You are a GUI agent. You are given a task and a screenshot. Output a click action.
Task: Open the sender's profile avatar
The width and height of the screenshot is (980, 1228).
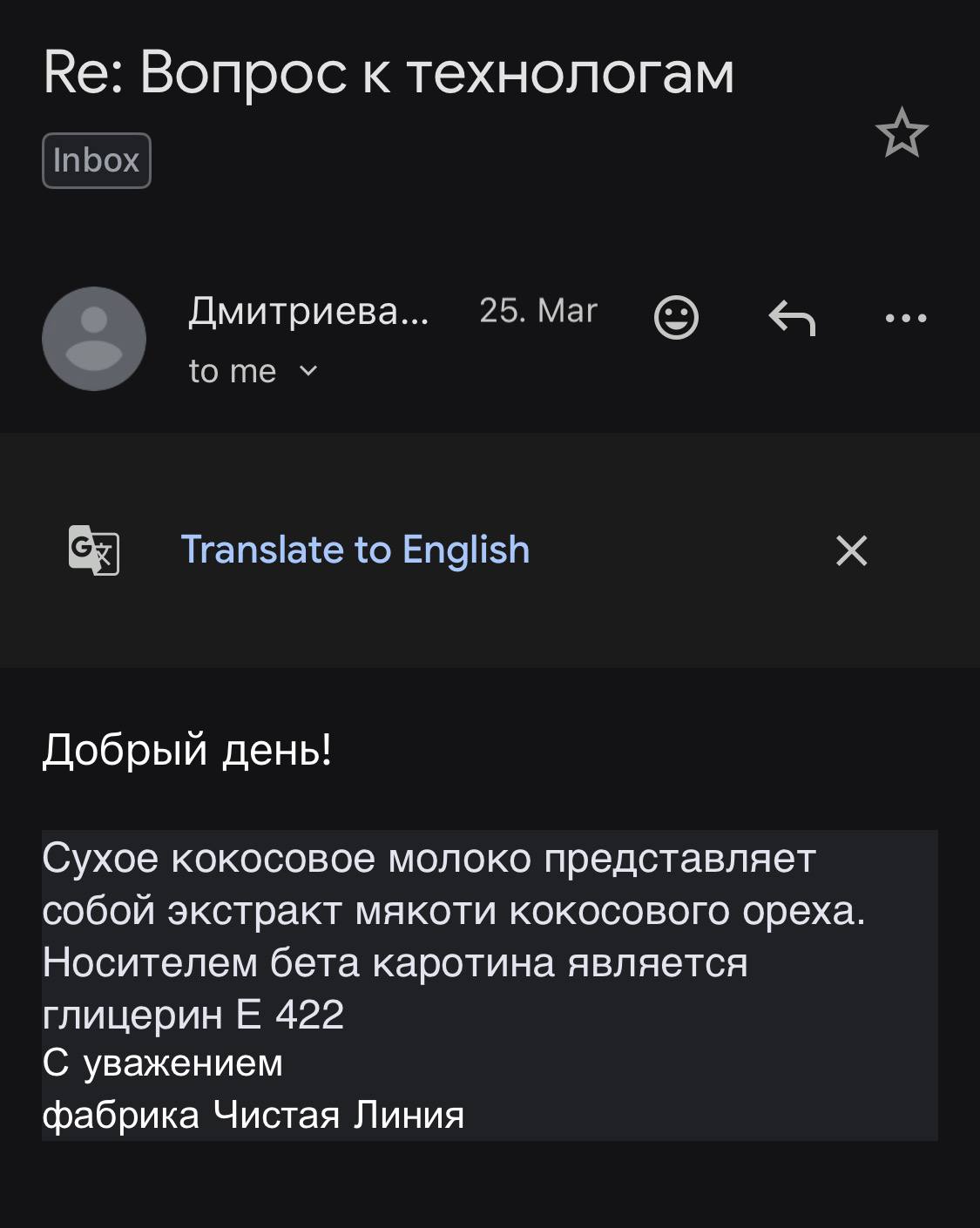pos(94,338)
